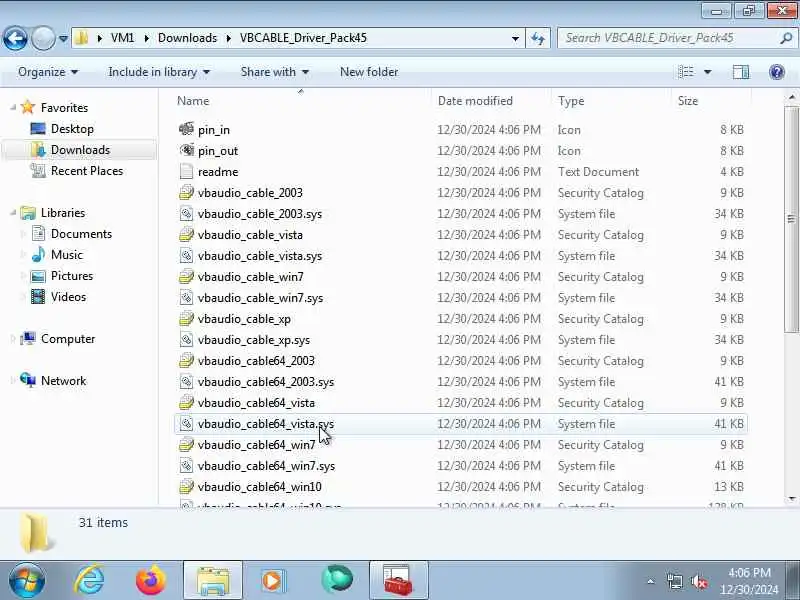Click the Change your view icon

[x=686, y=72]
